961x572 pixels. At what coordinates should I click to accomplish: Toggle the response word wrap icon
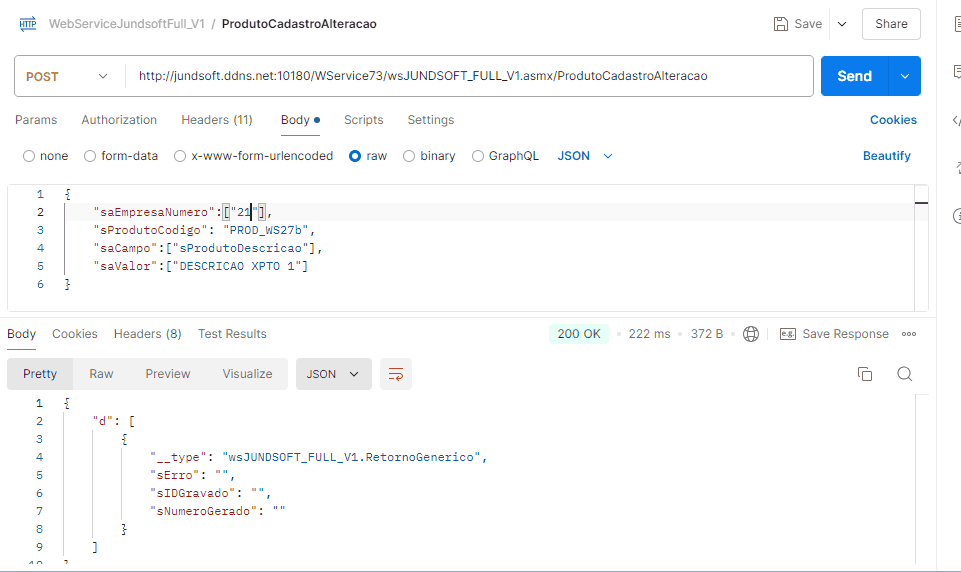coord(396,374)
